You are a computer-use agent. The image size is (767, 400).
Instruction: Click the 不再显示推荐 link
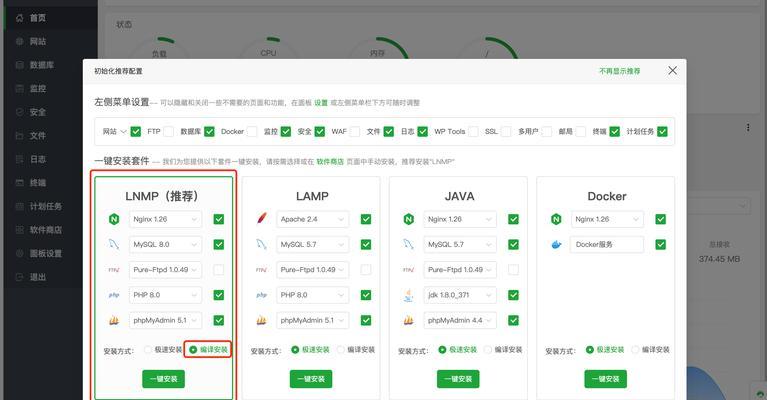tap(620, 71)
